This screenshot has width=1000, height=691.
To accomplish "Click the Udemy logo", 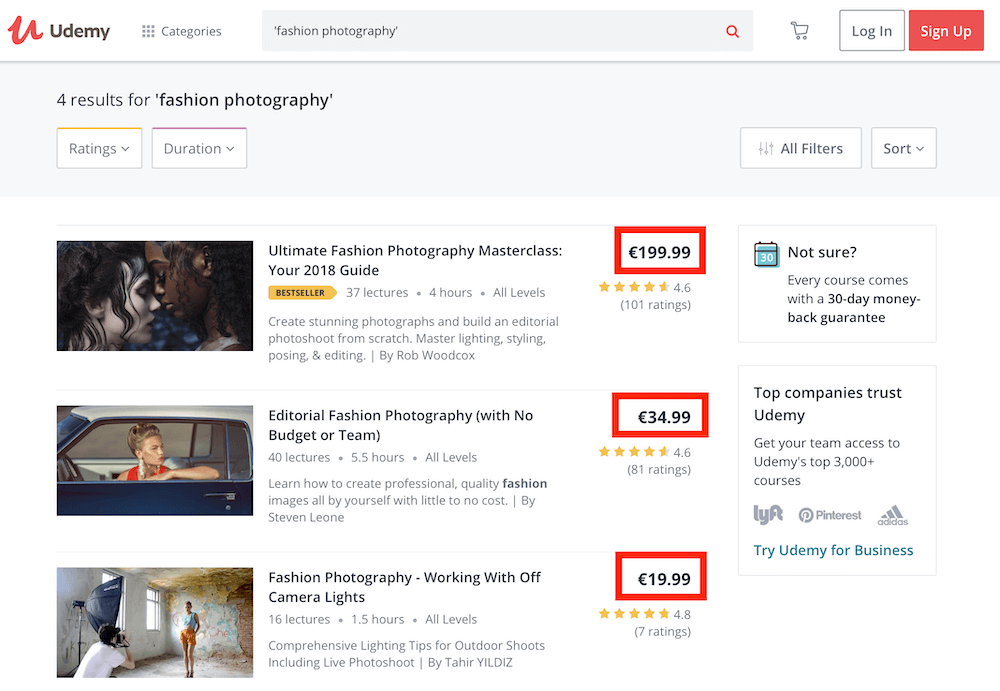I will click(x=58, y=31).
